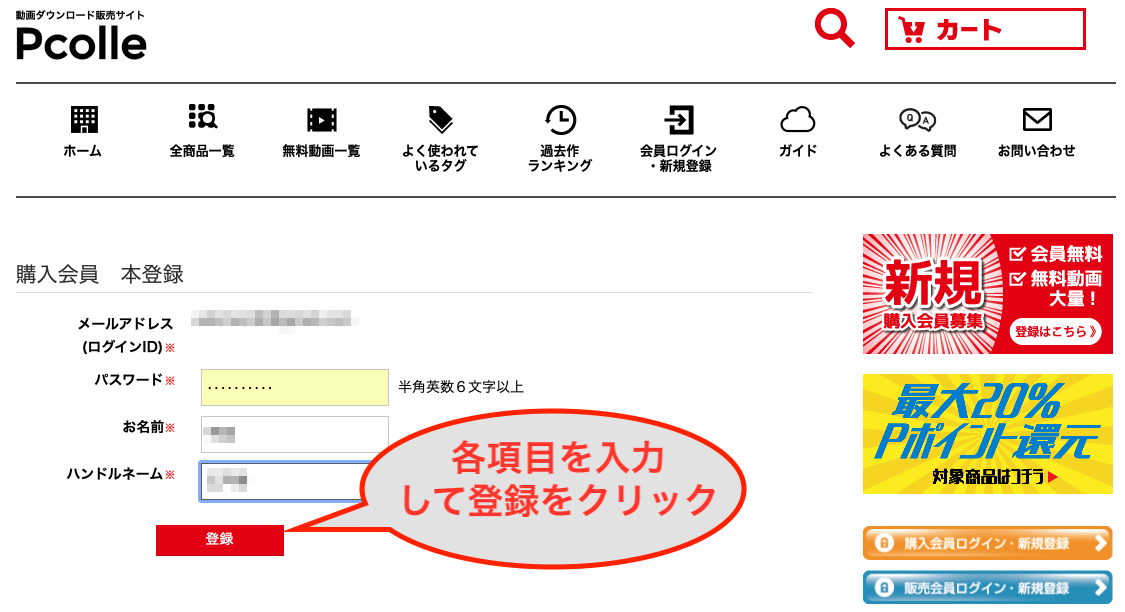
Task: Open the 最大20% Pポイント還元 yellow banner
Action: tap(987, 434)
